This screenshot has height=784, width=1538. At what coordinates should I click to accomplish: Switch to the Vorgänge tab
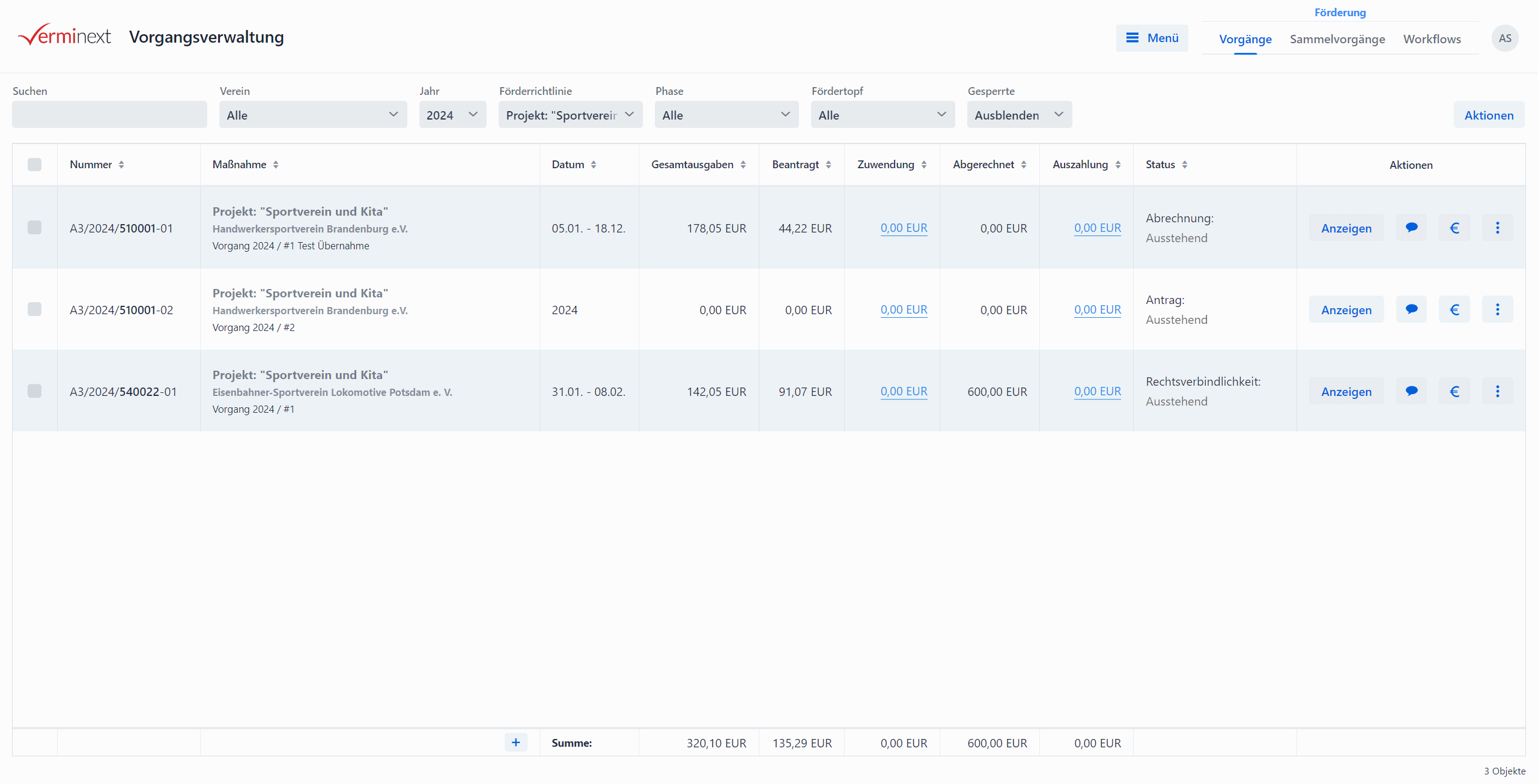tap(1245, 39)
